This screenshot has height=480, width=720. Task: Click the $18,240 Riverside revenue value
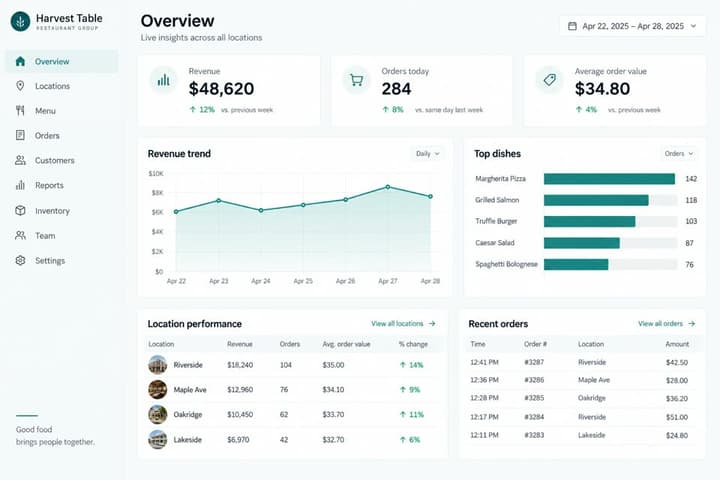pyautogui.click(x=240, y=365)
